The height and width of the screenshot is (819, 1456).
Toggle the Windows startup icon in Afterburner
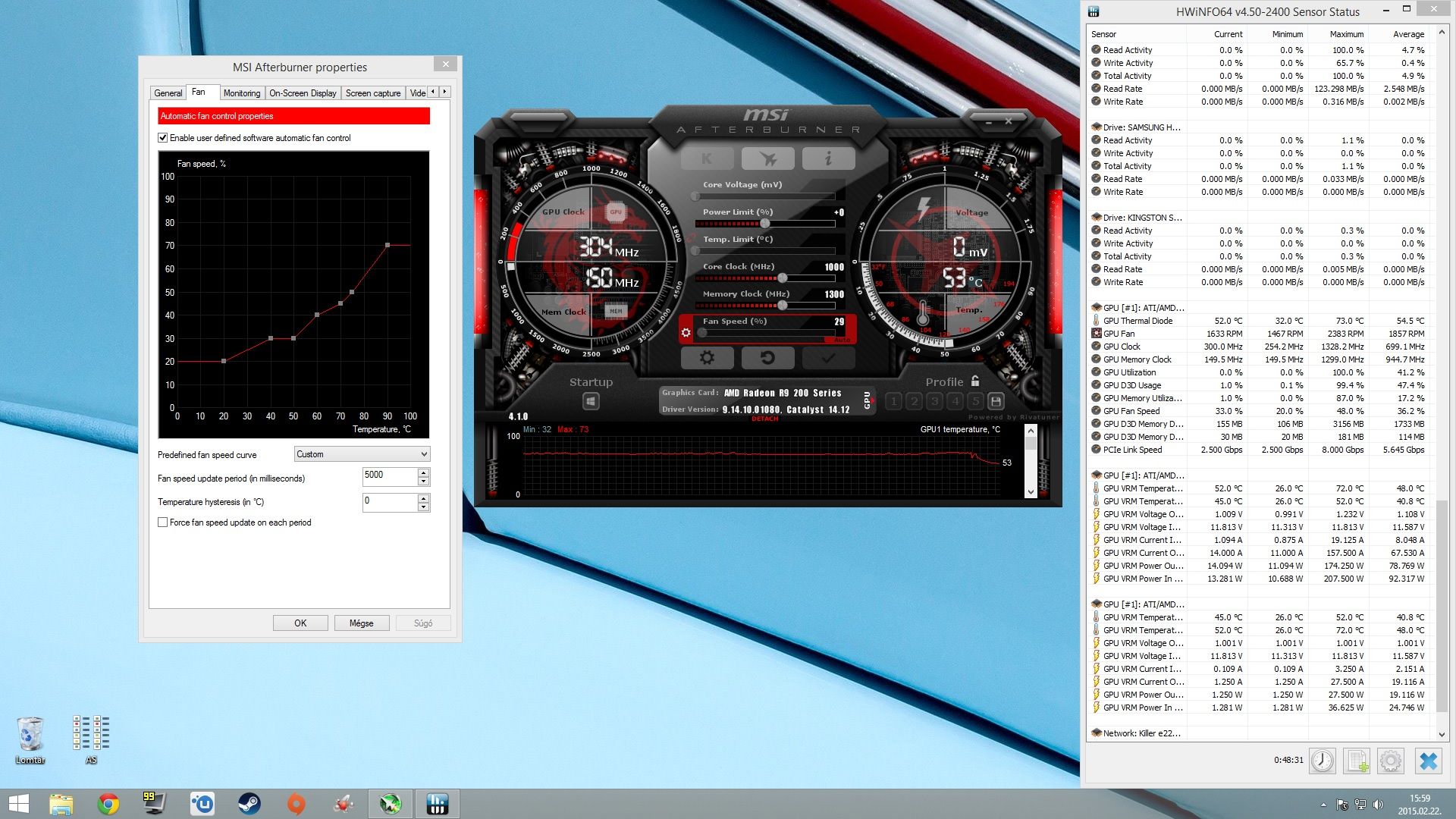point(591,401)
